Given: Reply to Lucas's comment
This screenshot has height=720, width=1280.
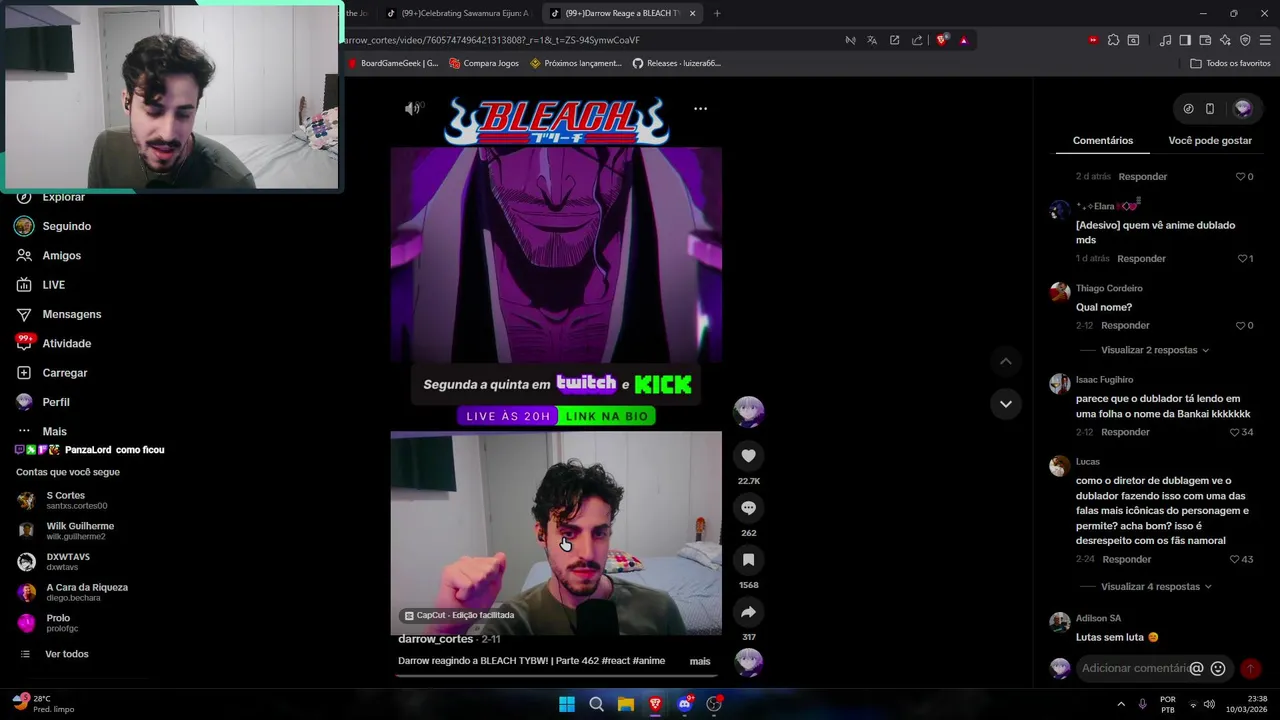Looking at the screenshot, I should pyautogui.click(x=1127, y=560).
